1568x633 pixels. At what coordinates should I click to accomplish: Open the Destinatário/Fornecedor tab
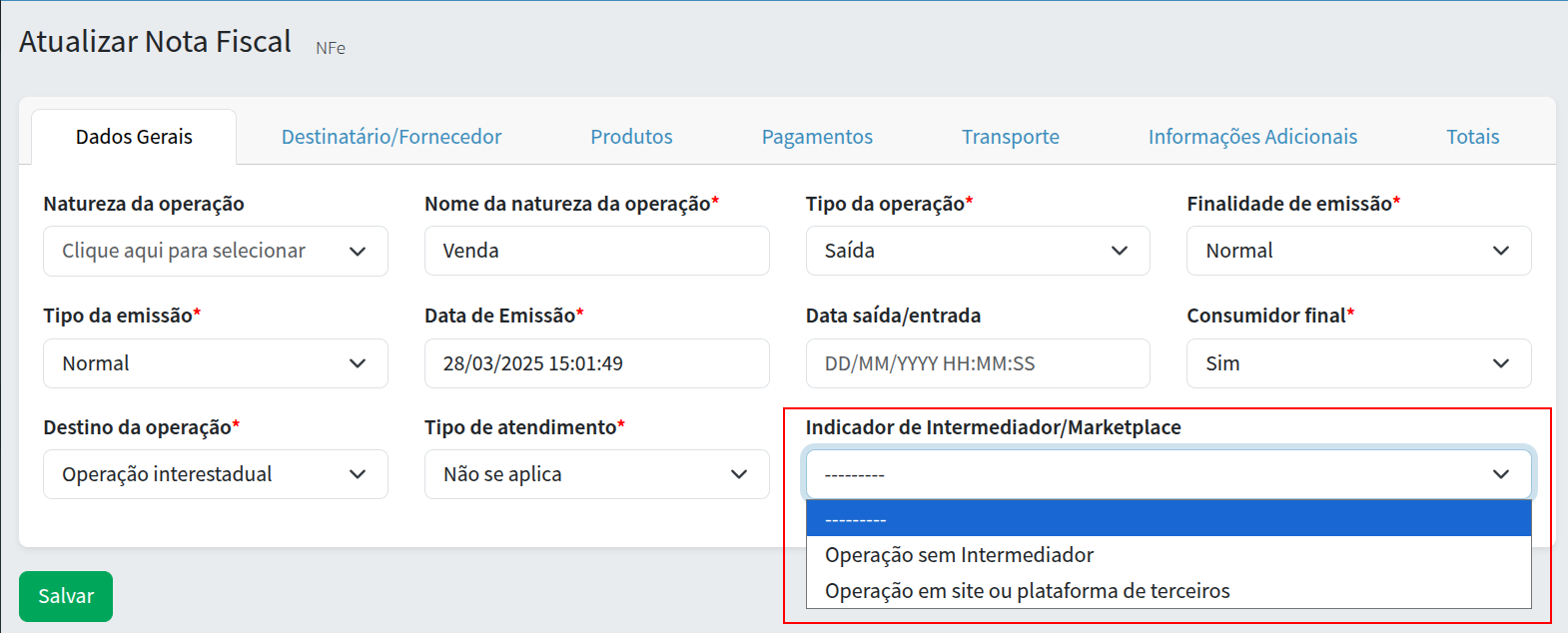pos(392,137)
